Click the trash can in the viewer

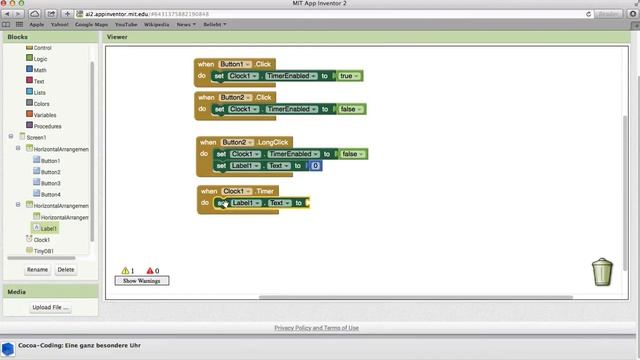602,271
